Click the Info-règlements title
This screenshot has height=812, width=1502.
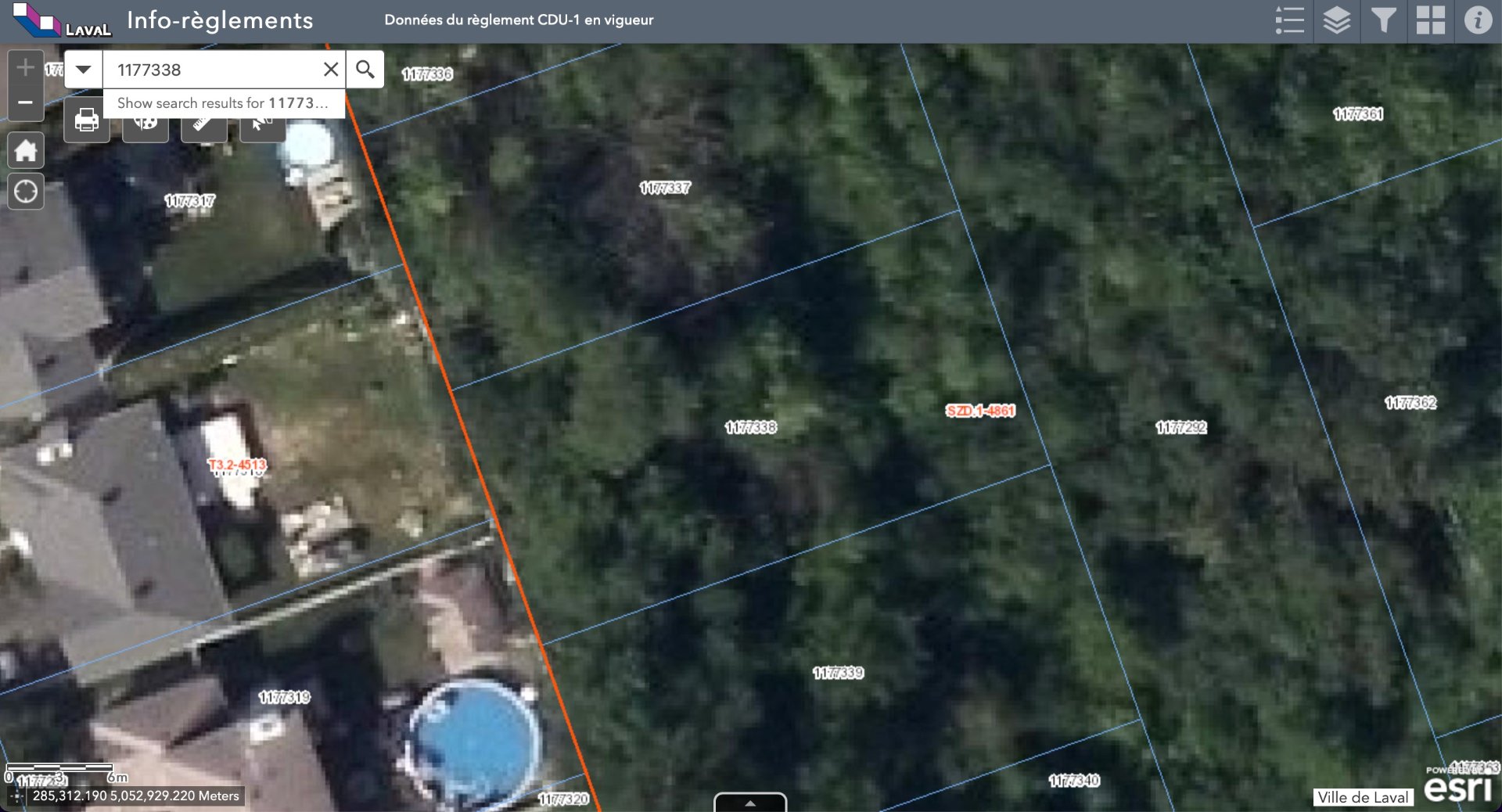[x=220, y=20]
